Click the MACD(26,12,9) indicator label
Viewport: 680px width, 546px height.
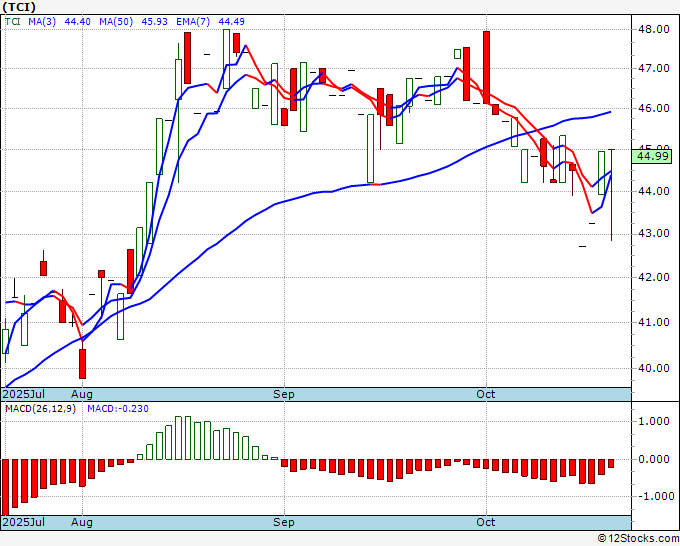tap(40, 409)
